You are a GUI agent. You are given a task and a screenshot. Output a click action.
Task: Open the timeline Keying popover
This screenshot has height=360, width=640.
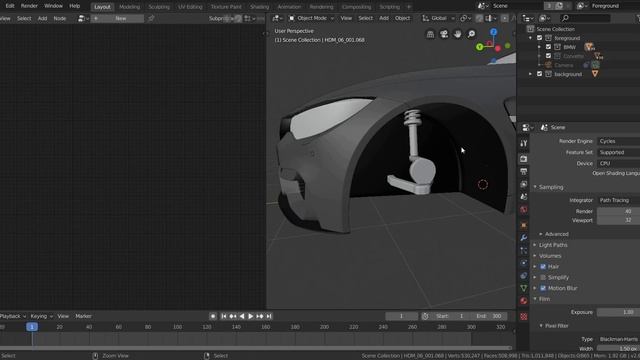click(x=41, y=316)
